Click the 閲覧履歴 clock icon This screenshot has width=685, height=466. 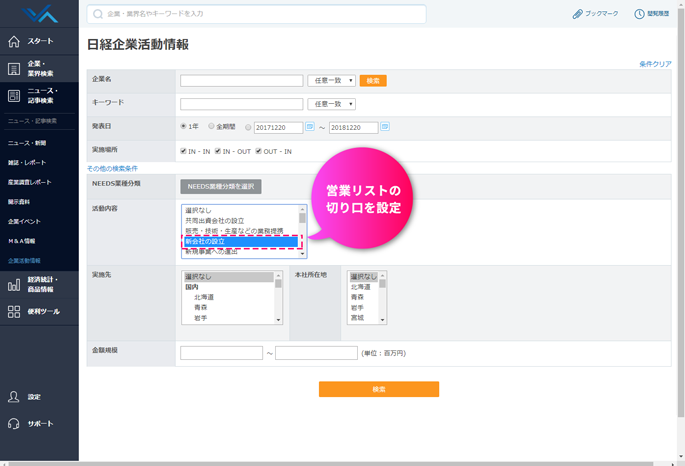639,14
